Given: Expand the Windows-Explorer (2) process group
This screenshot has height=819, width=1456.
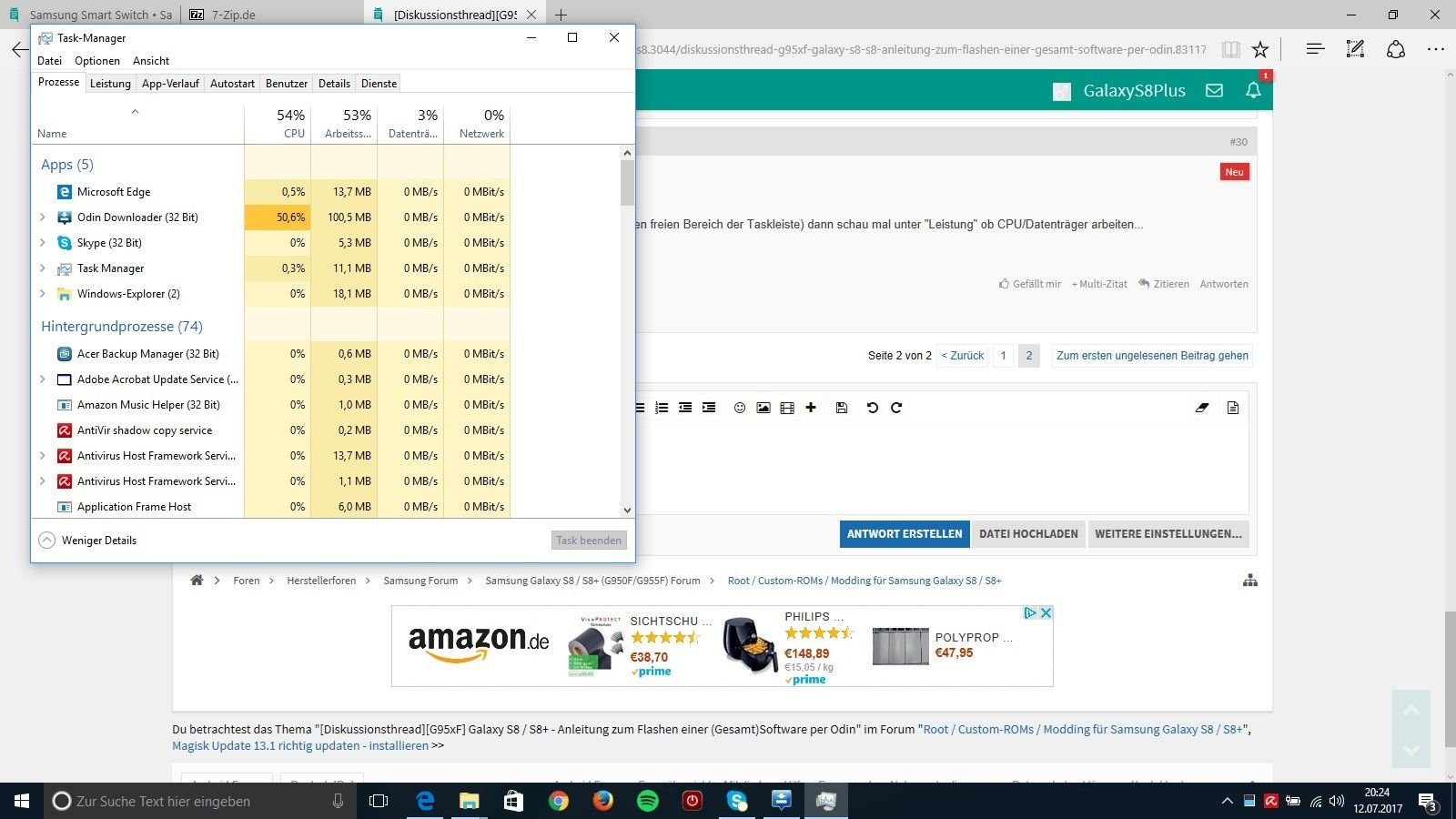Looking at the screenshot, I should (x=42, y=294).
